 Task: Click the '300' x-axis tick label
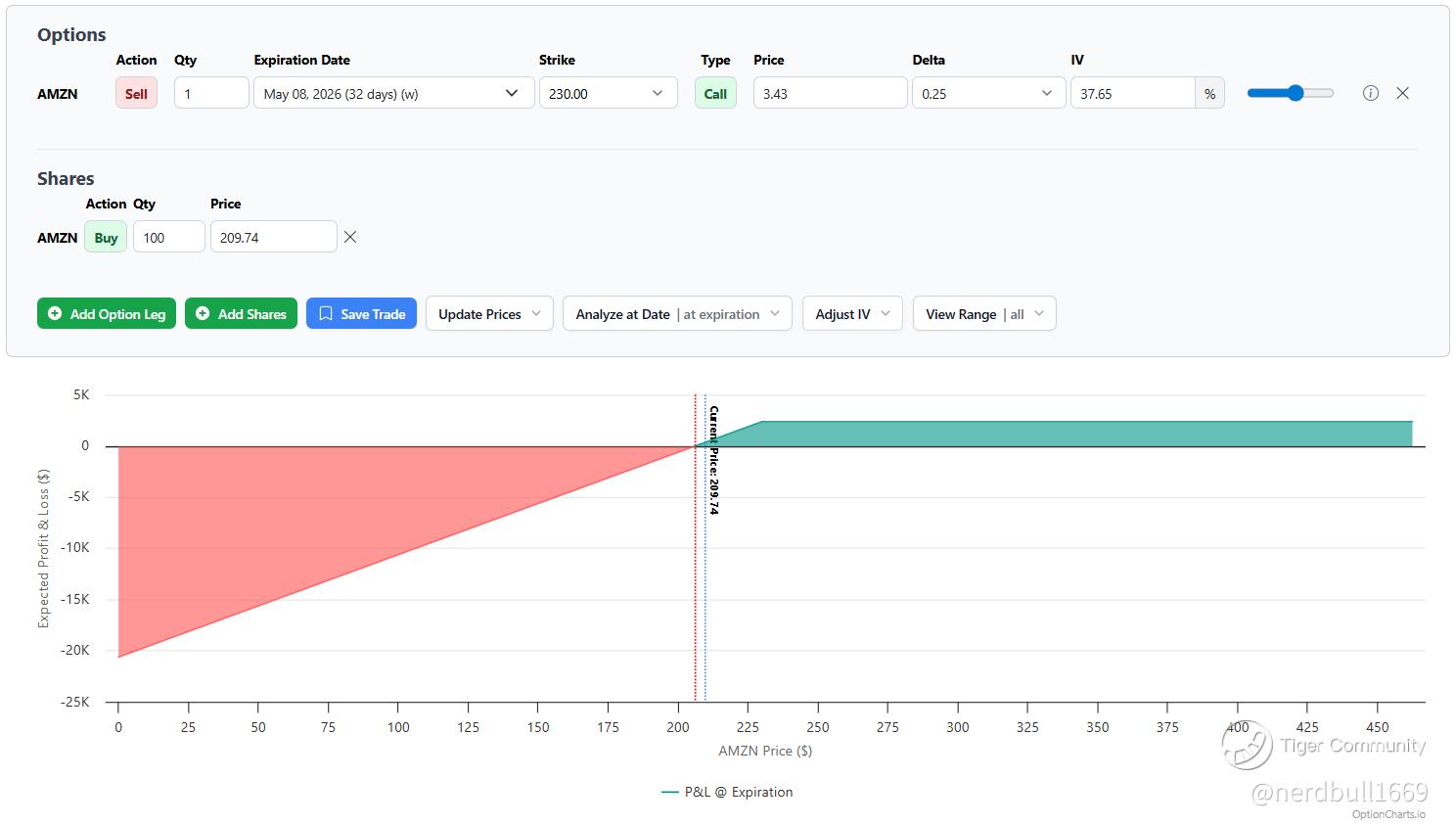(958, 727)
